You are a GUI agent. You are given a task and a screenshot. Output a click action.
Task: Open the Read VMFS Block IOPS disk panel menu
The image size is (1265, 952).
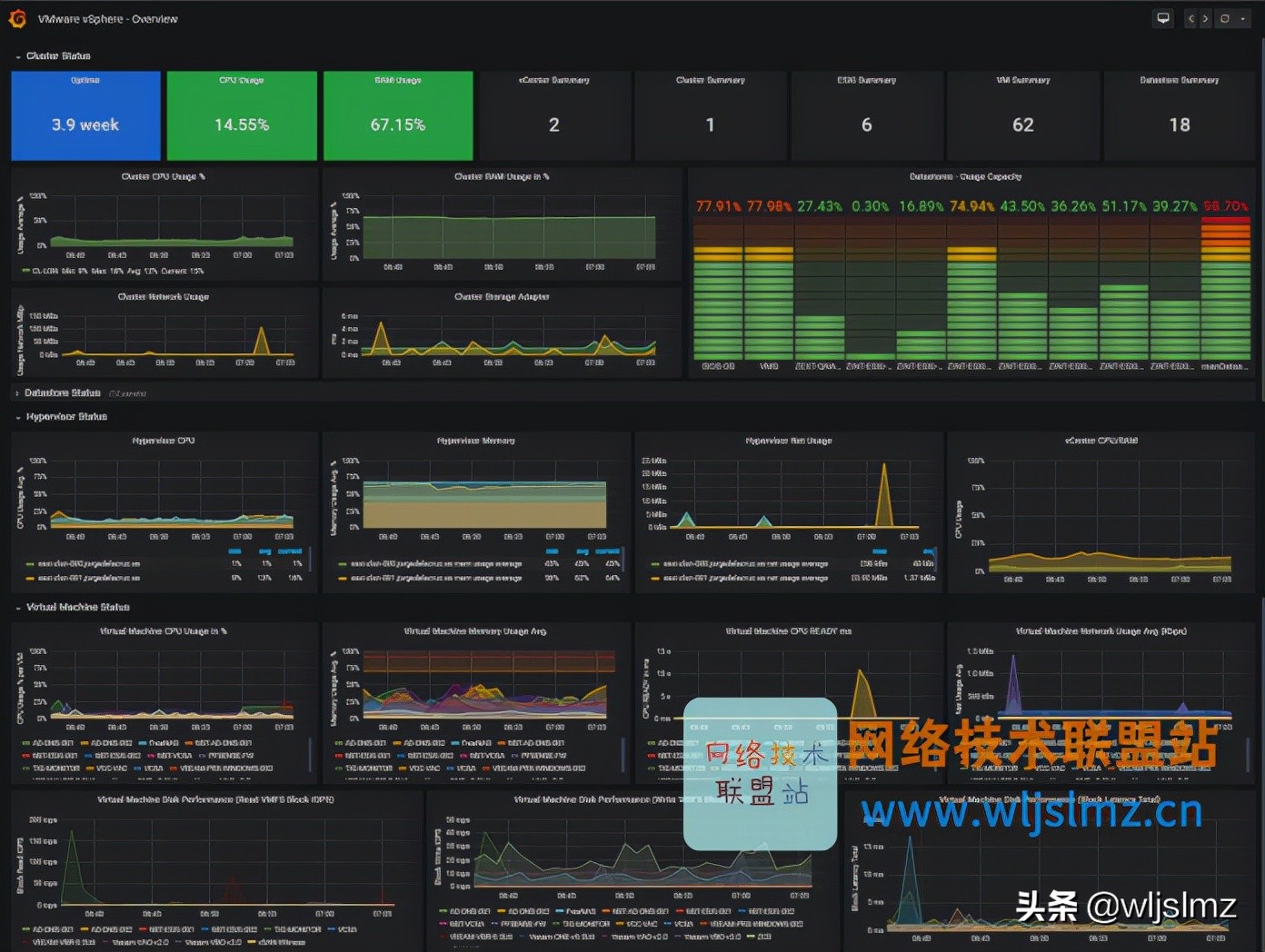point(215,799)
